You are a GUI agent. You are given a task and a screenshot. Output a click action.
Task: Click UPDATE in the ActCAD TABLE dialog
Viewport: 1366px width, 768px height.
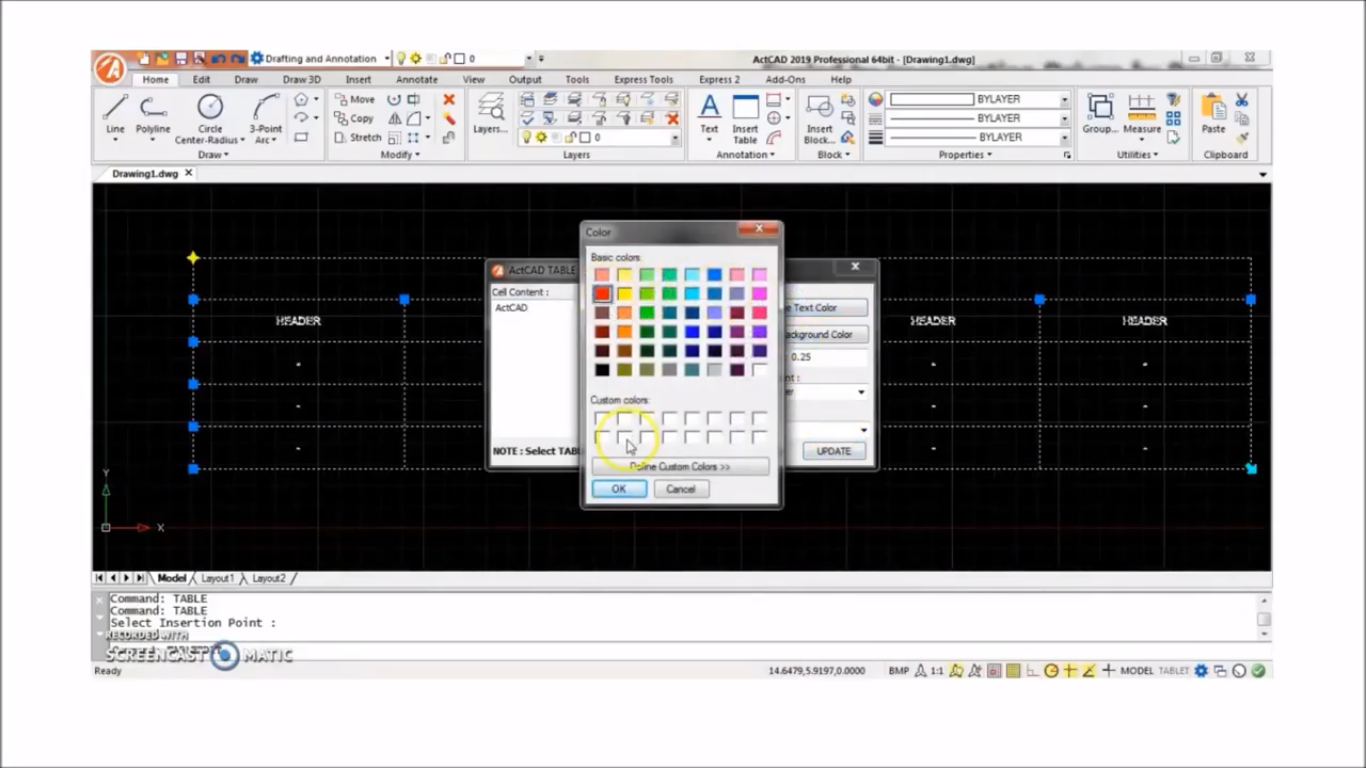point(833,451)
